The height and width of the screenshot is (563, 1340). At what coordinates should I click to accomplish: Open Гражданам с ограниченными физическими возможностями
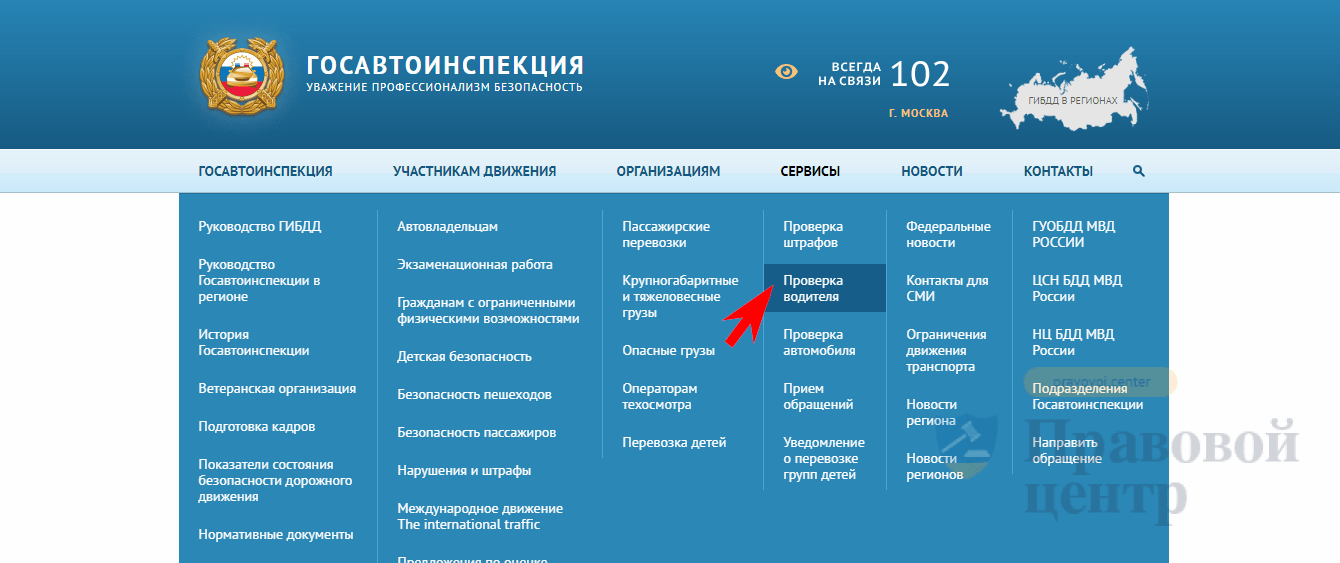coord(488,311)
